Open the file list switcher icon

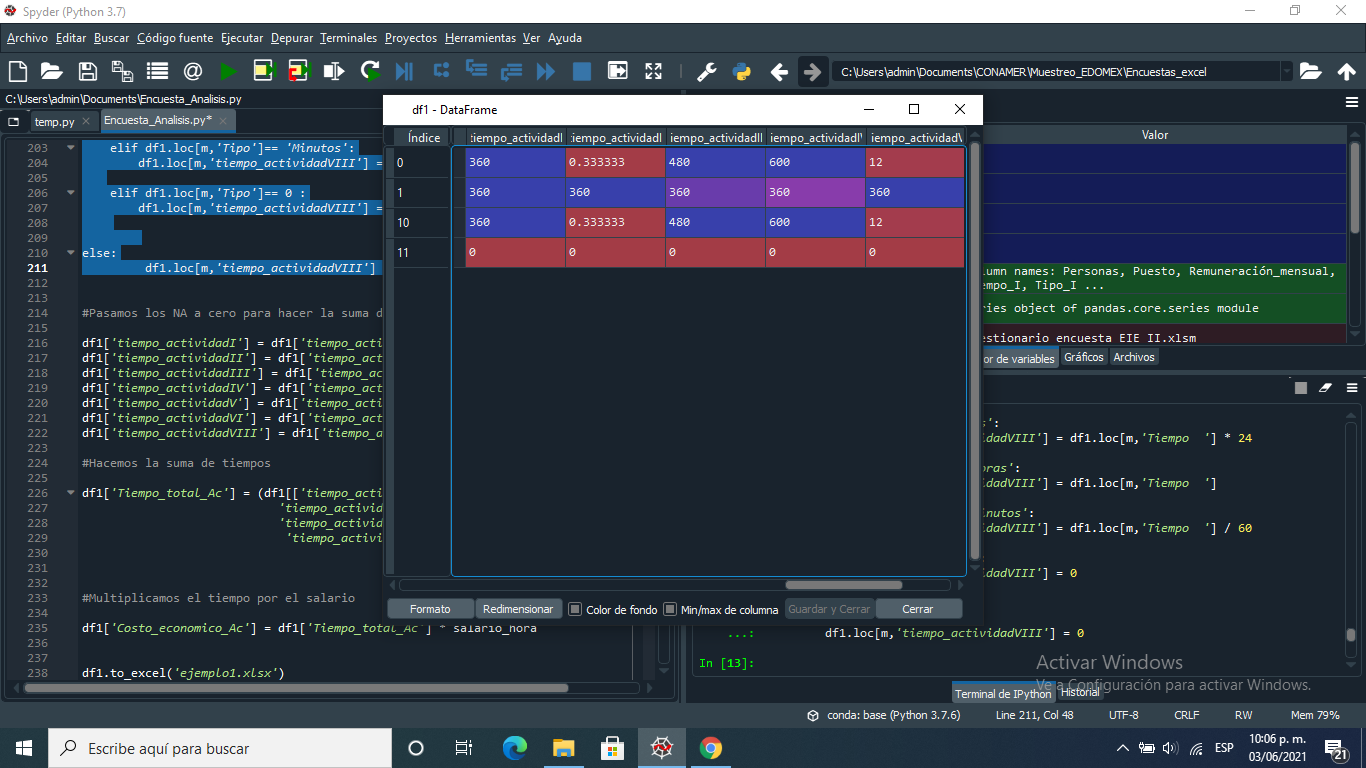[x=157, y=71]
